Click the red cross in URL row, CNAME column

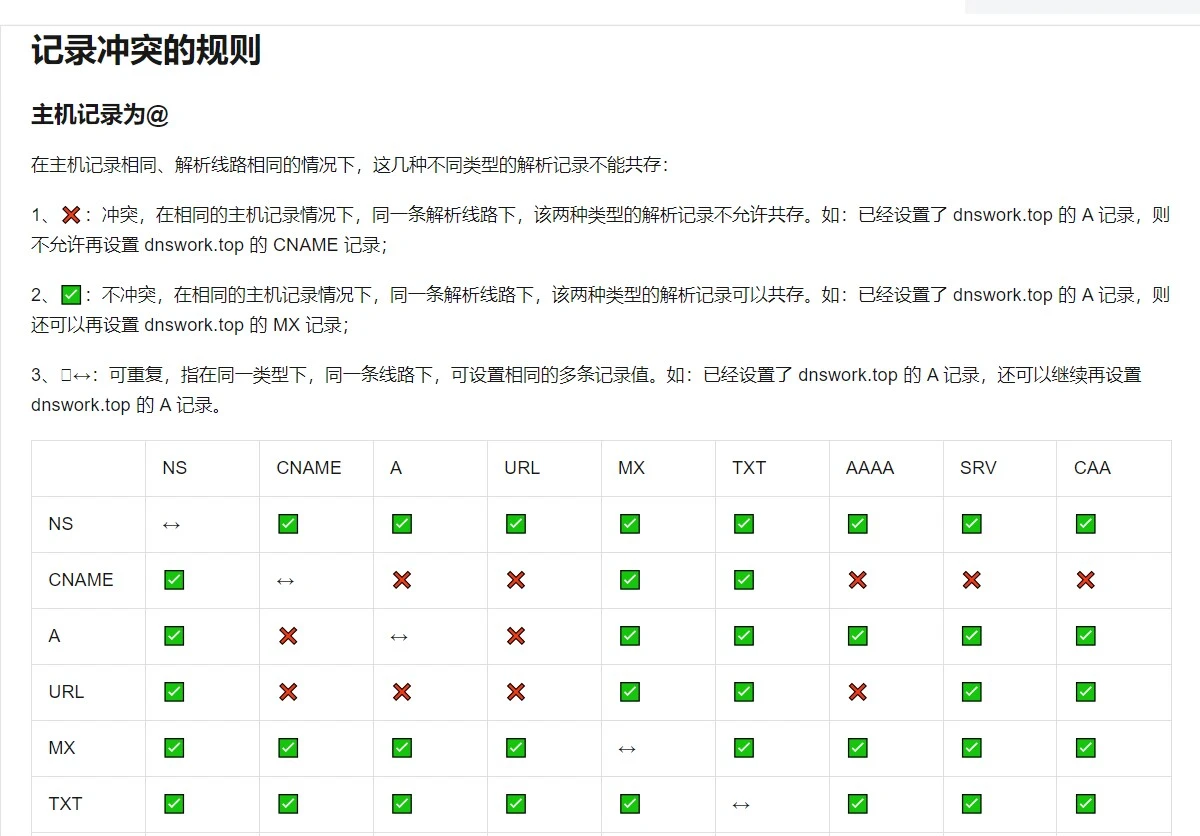[x=288, y=692]
